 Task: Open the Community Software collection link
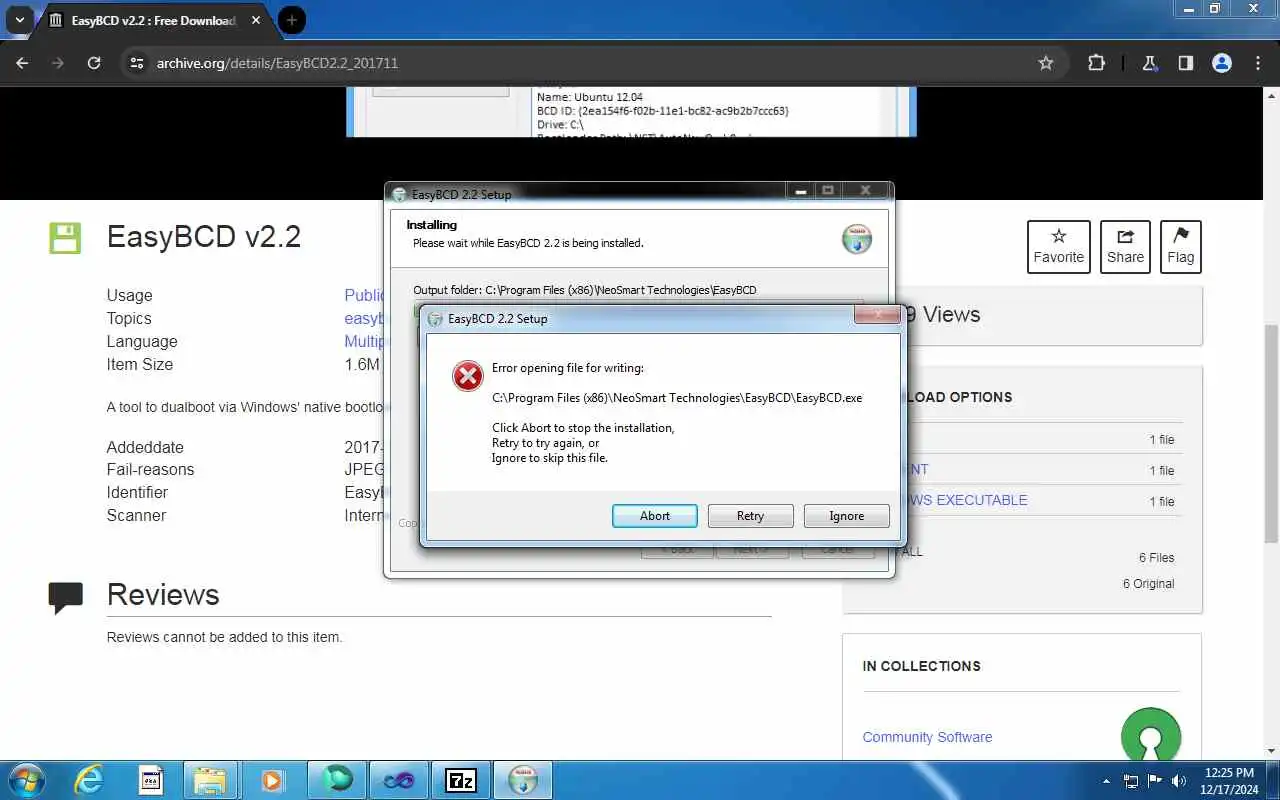927,737
